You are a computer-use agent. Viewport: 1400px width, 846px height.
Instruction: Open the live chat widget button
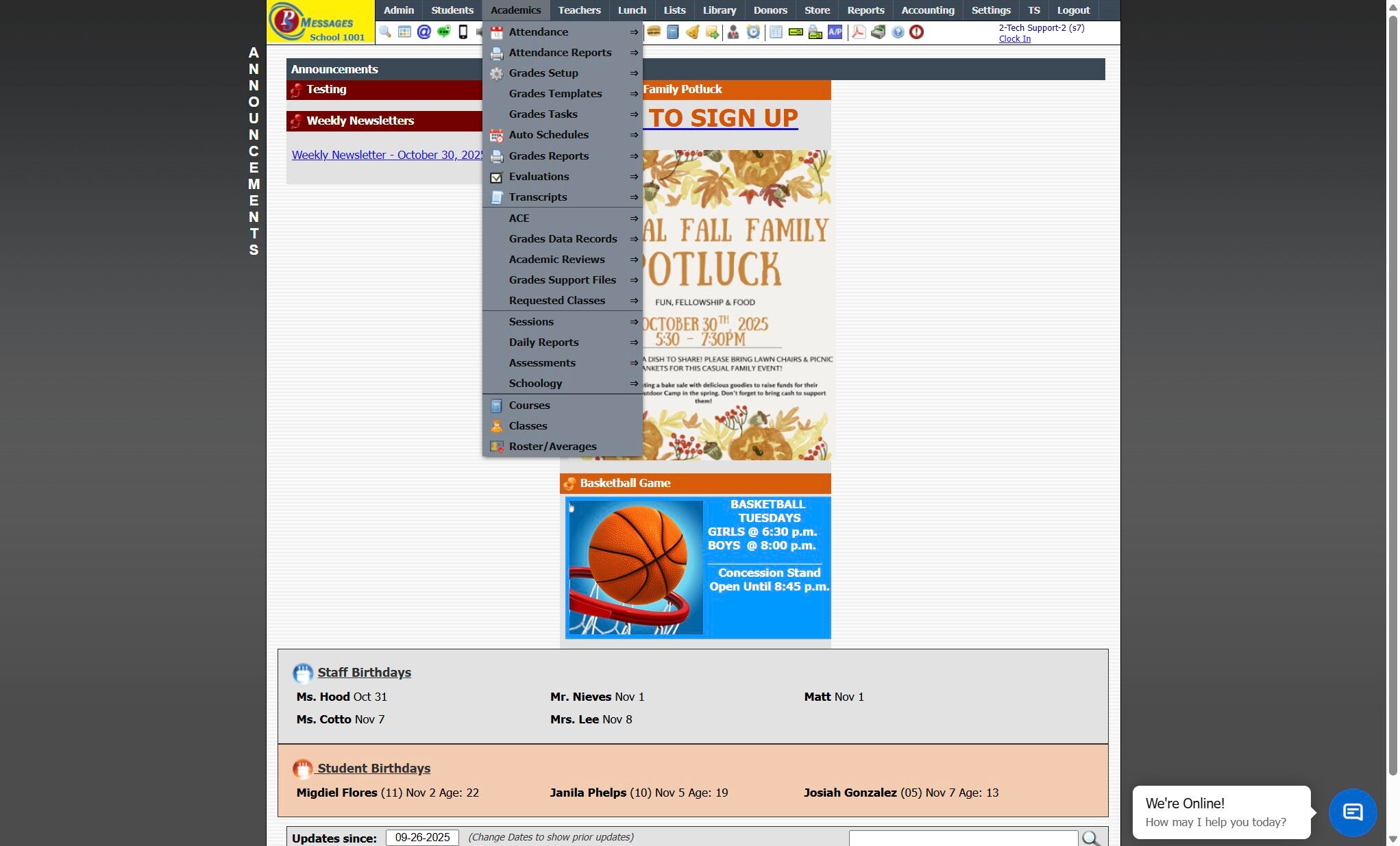1352,812
